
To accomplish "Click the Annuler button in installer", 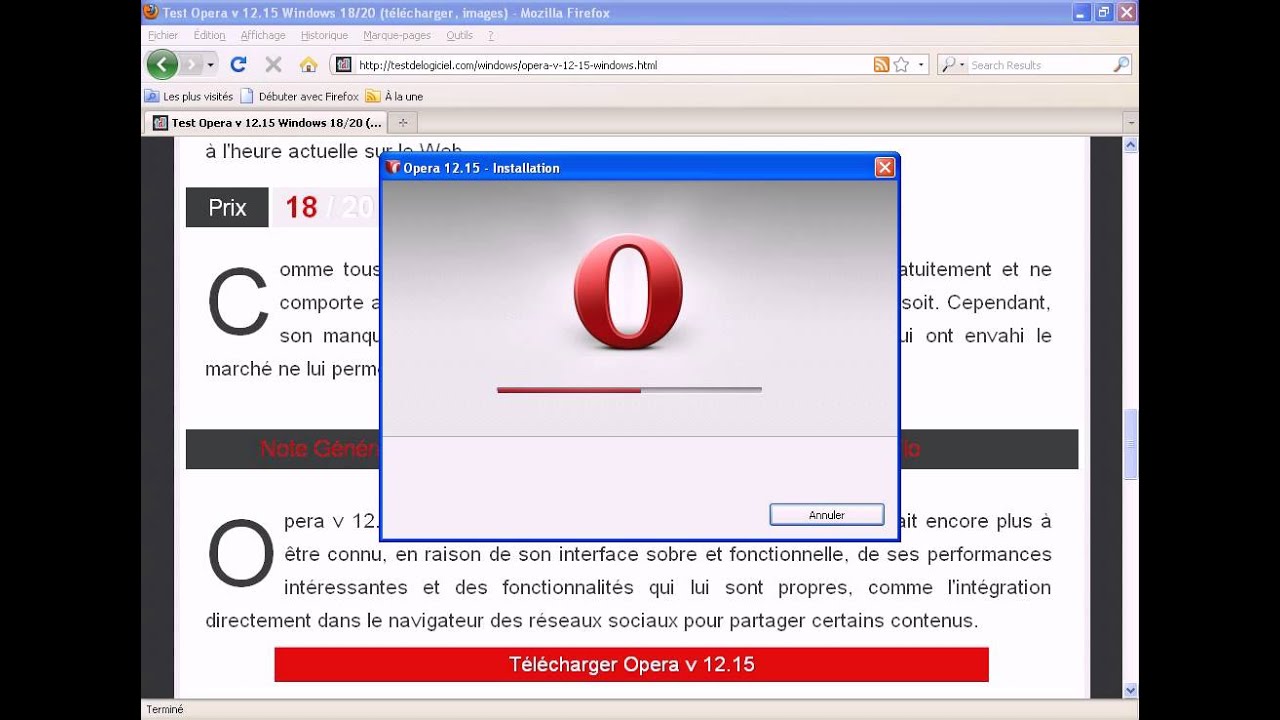I will 827,515.
